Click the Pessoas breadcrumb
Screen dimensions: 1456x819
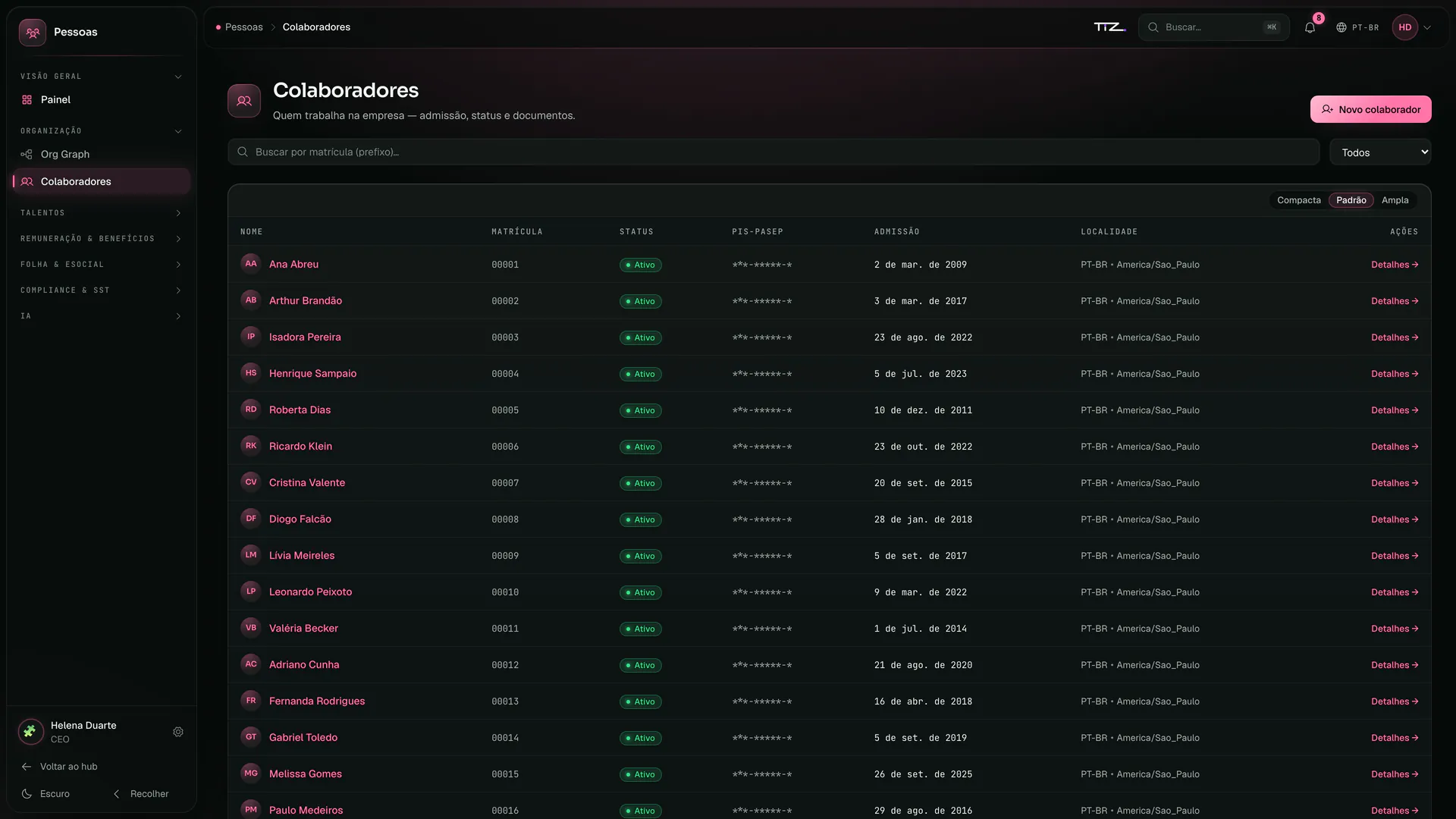[243, 27]
